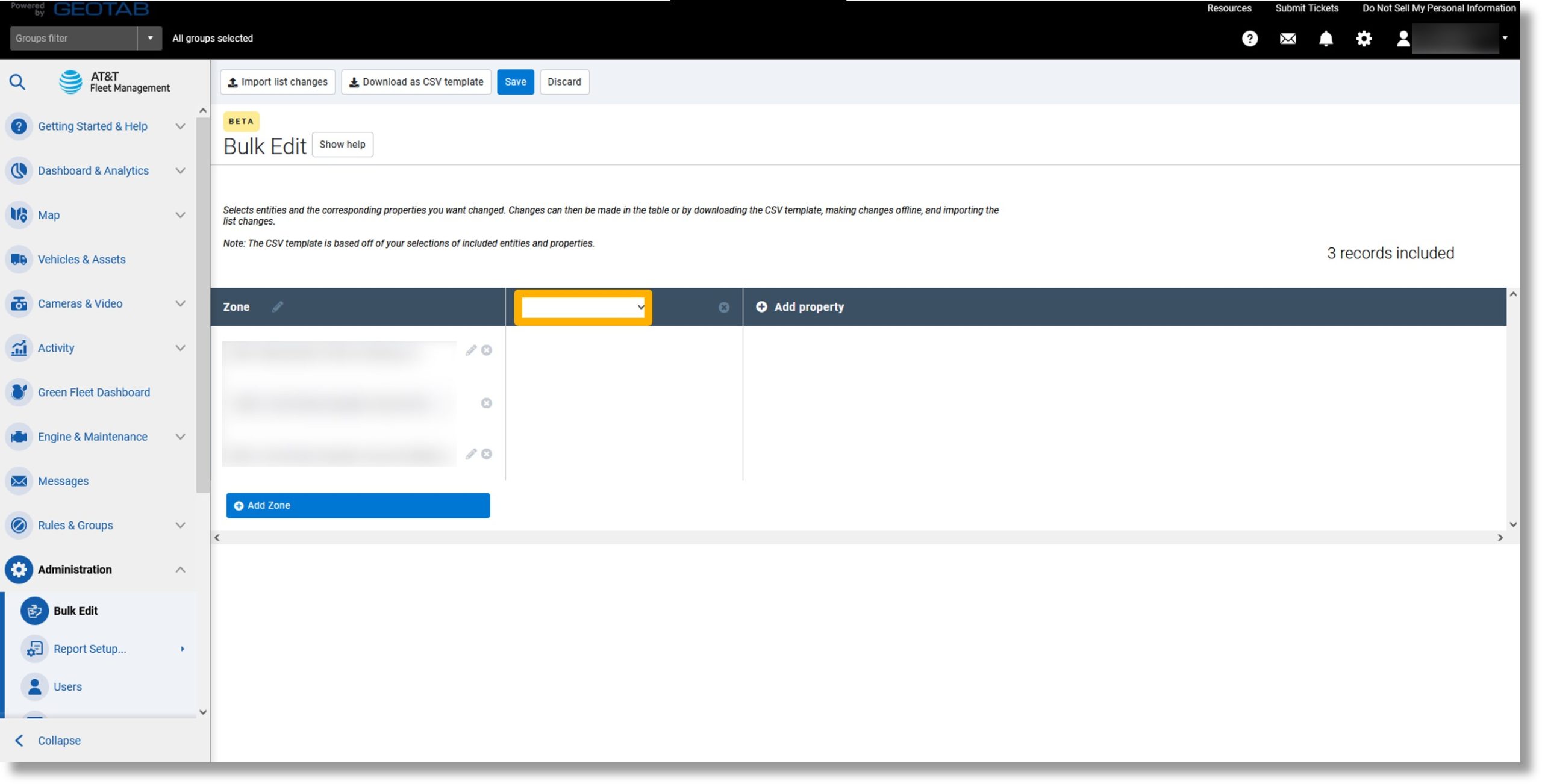
Task: Open the Report Setup menu item
Action: [x=90, y=649]
